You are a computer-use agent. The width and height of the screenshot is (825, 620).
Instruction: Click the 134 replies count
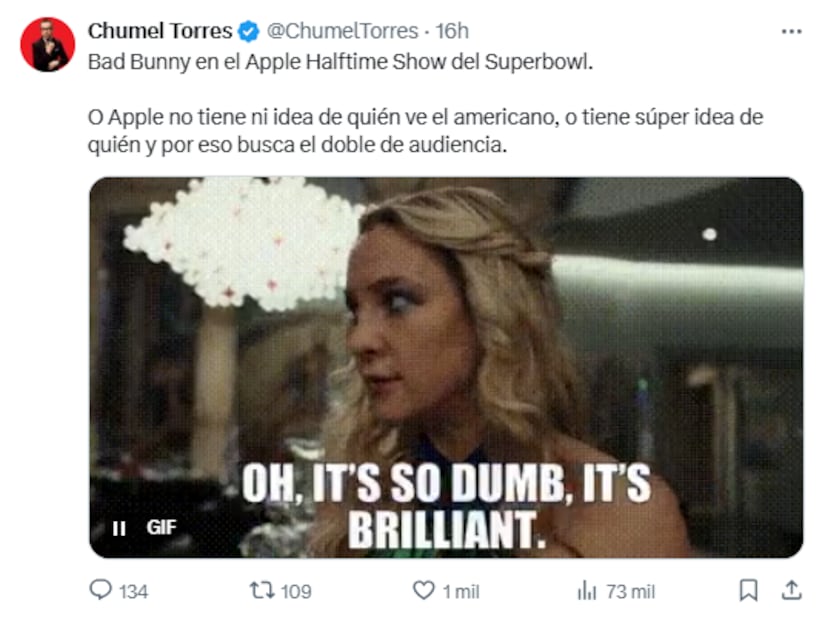(x=133, y=591)
